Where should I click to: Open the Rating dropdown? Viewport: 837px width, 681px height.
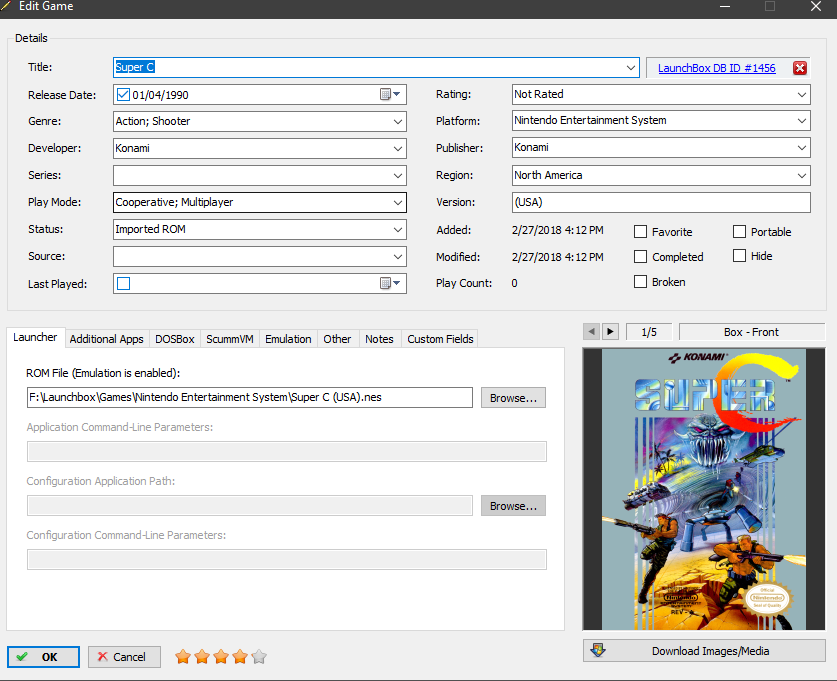pos(802,94)
